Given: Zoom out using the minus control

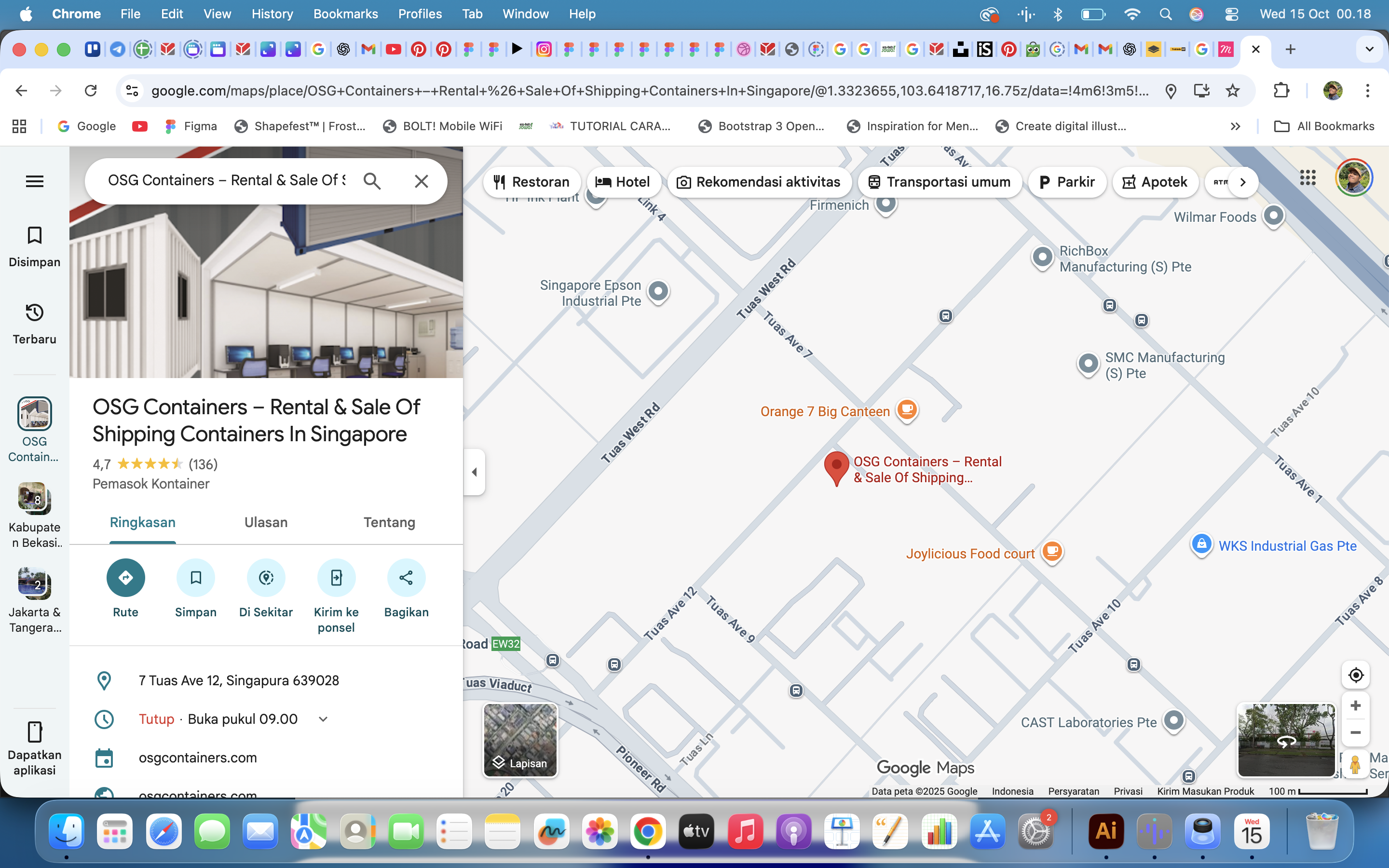Looking at the screenshot, I should coord(1356,732).
